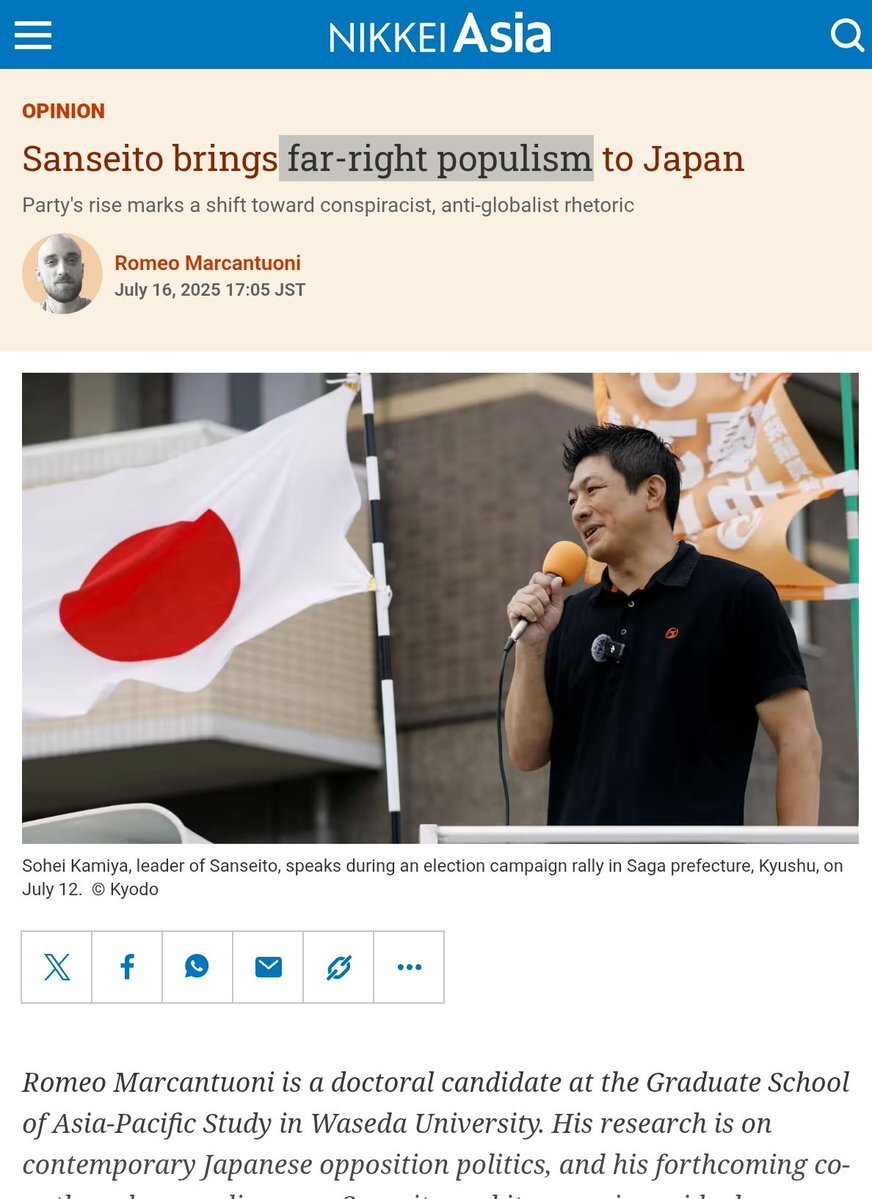This screenshot has height=1199, width=872.
Task: Click the highlighted 'far-right populism' text
Action: tap(436, 158)
